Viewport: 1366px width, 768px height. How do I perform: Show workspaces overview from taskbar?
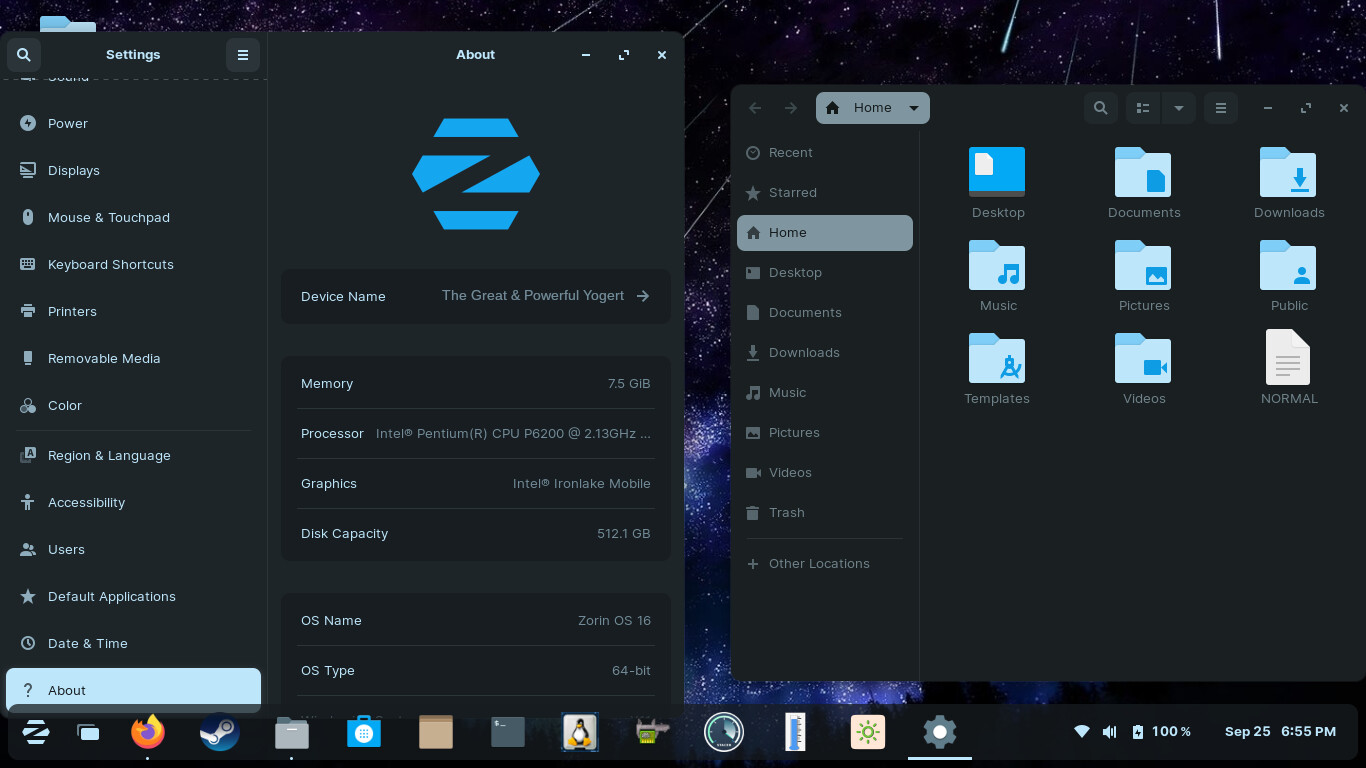[x=88, y=733]
